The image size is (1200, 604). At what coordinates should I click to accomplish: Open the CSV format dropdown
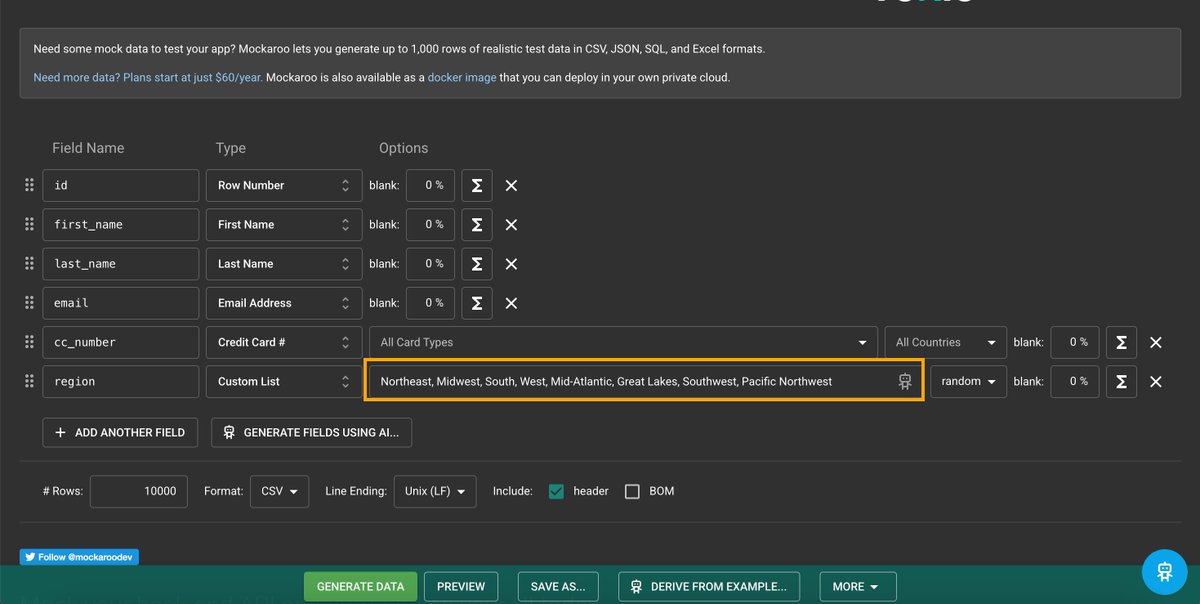coord(280,491)
